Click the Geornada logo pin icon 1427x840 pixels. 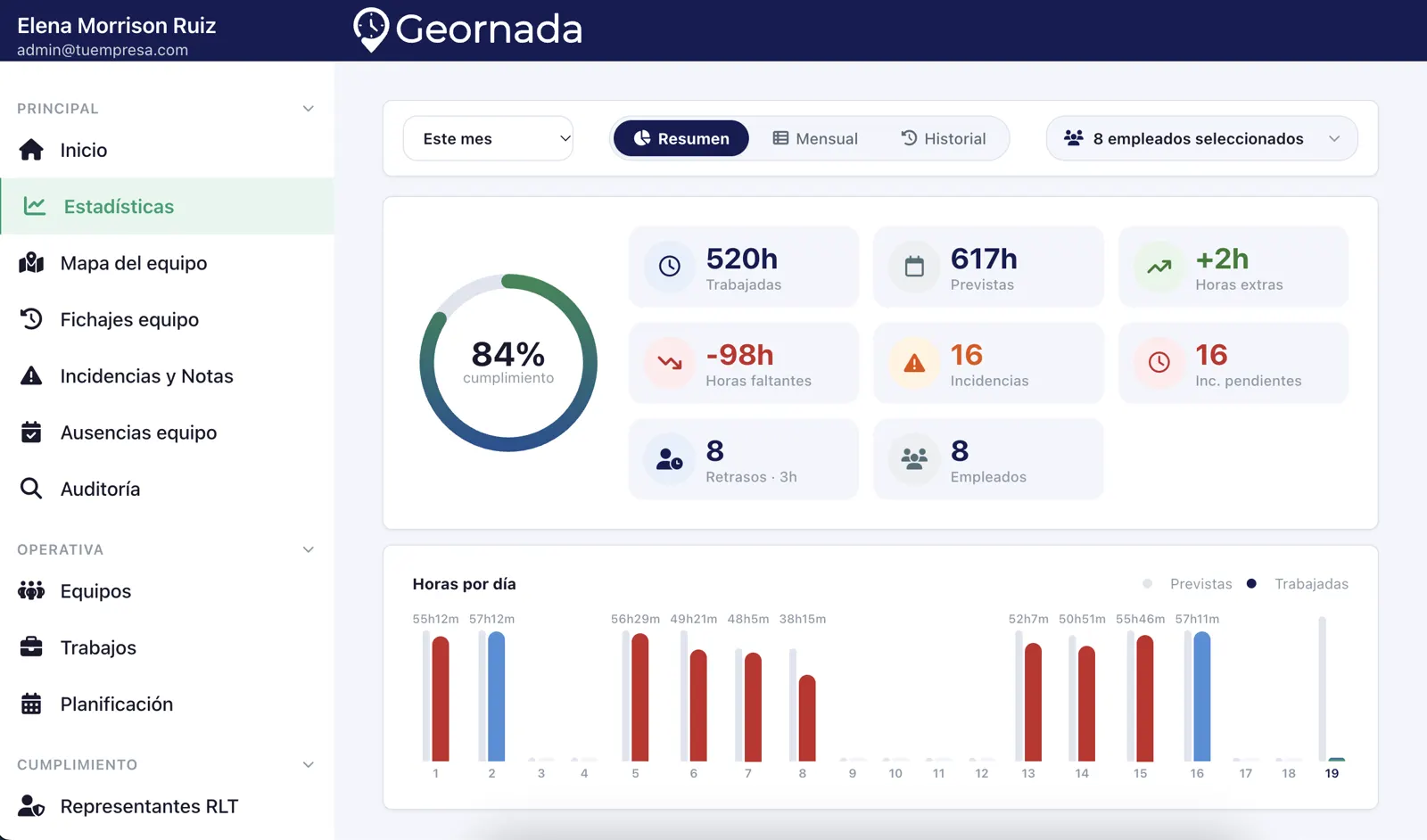(371, 29)
